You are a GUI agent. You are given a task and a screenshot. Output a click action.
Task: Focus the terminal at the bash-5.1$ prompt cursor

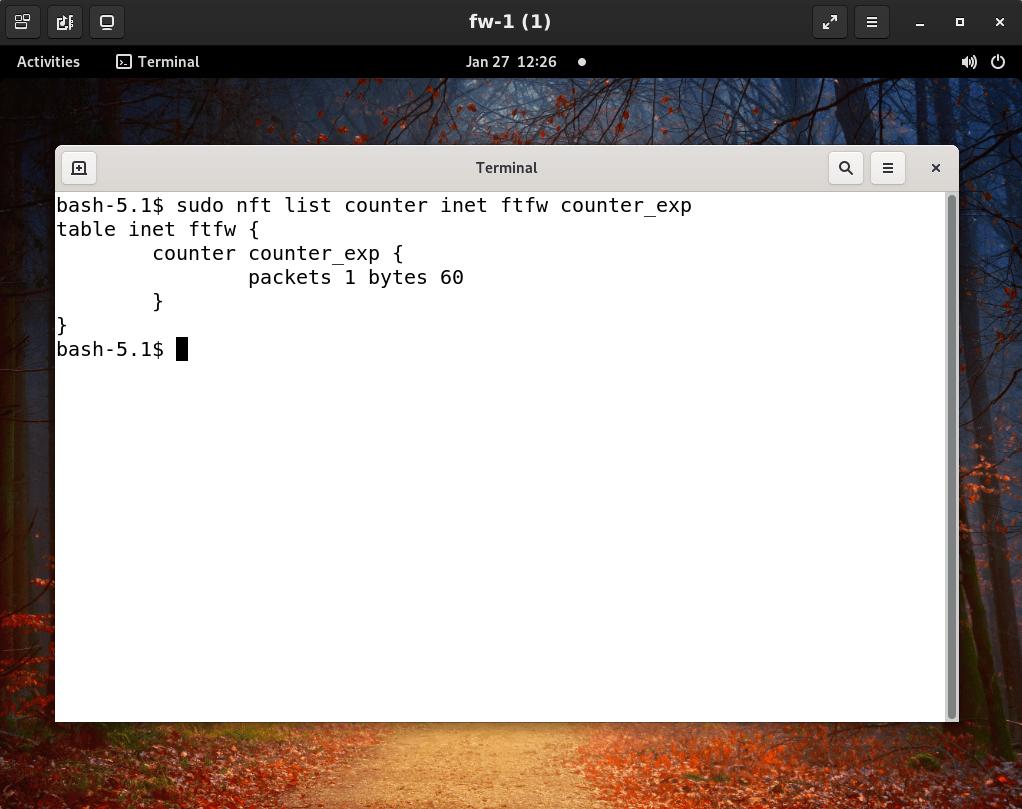tap(182, 350)
